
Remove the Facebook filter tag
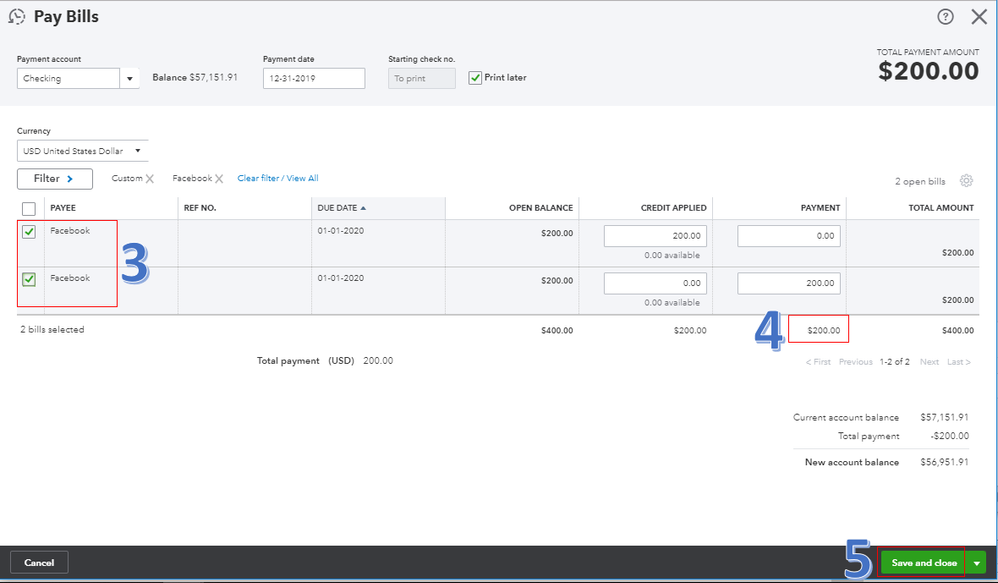(x=219, y=179)
